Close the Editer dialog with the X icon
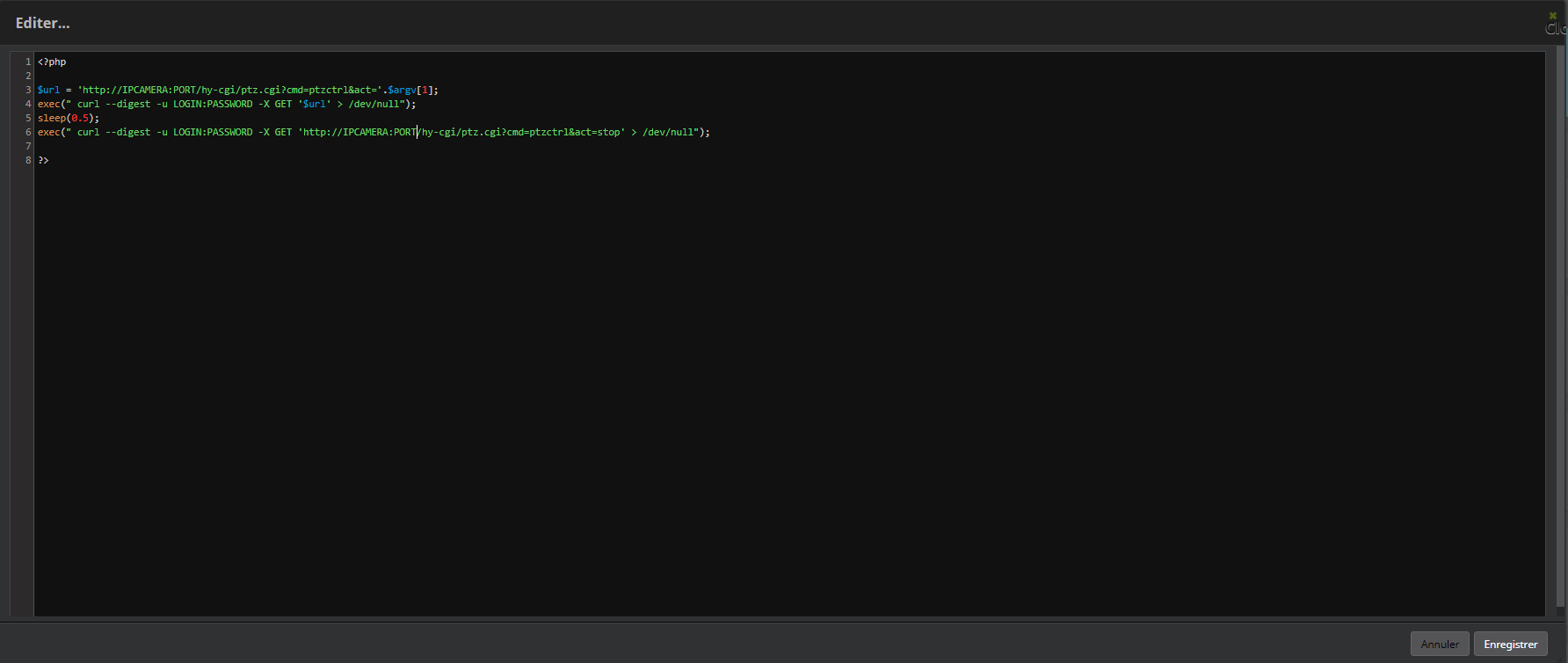 tap(1553, 15)
